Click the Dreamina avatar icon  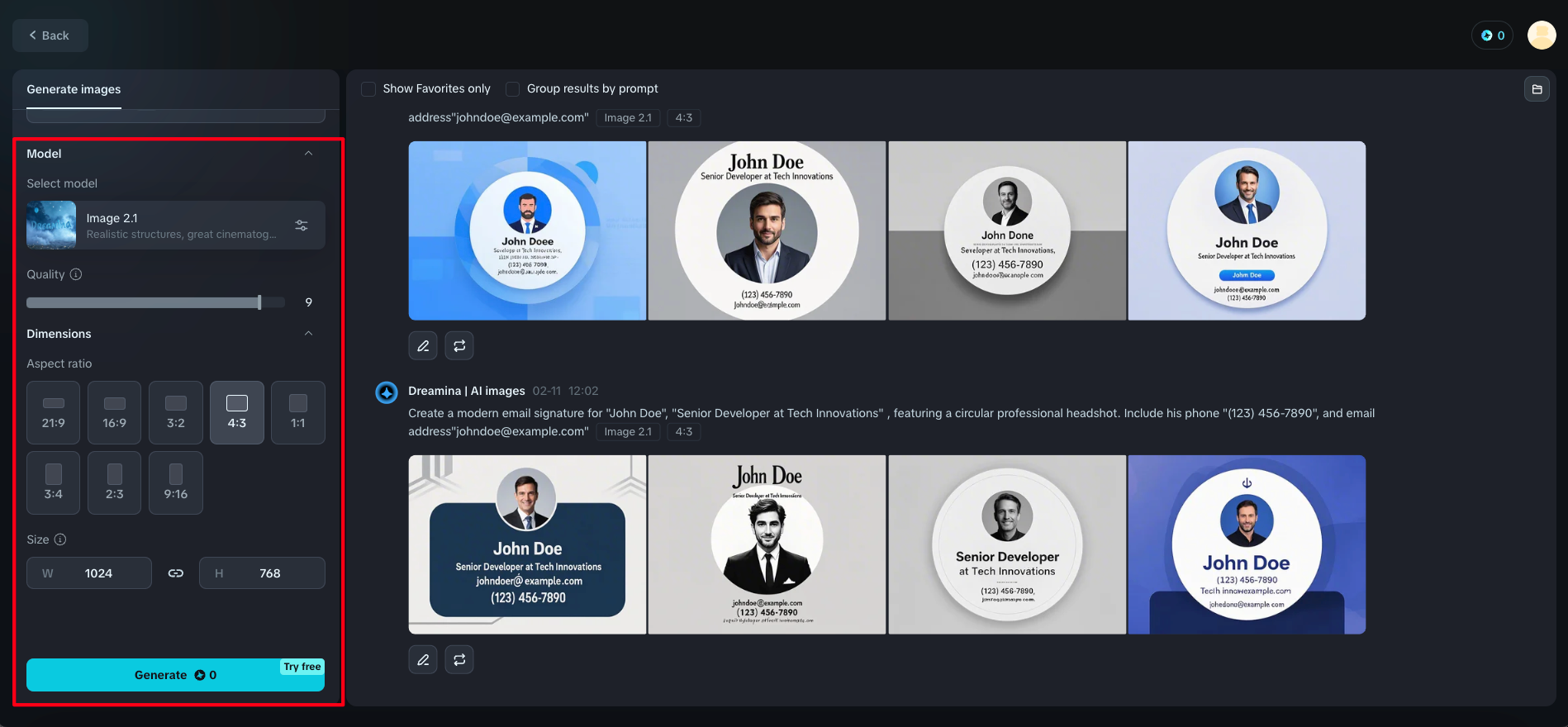[x=387, y=392]
